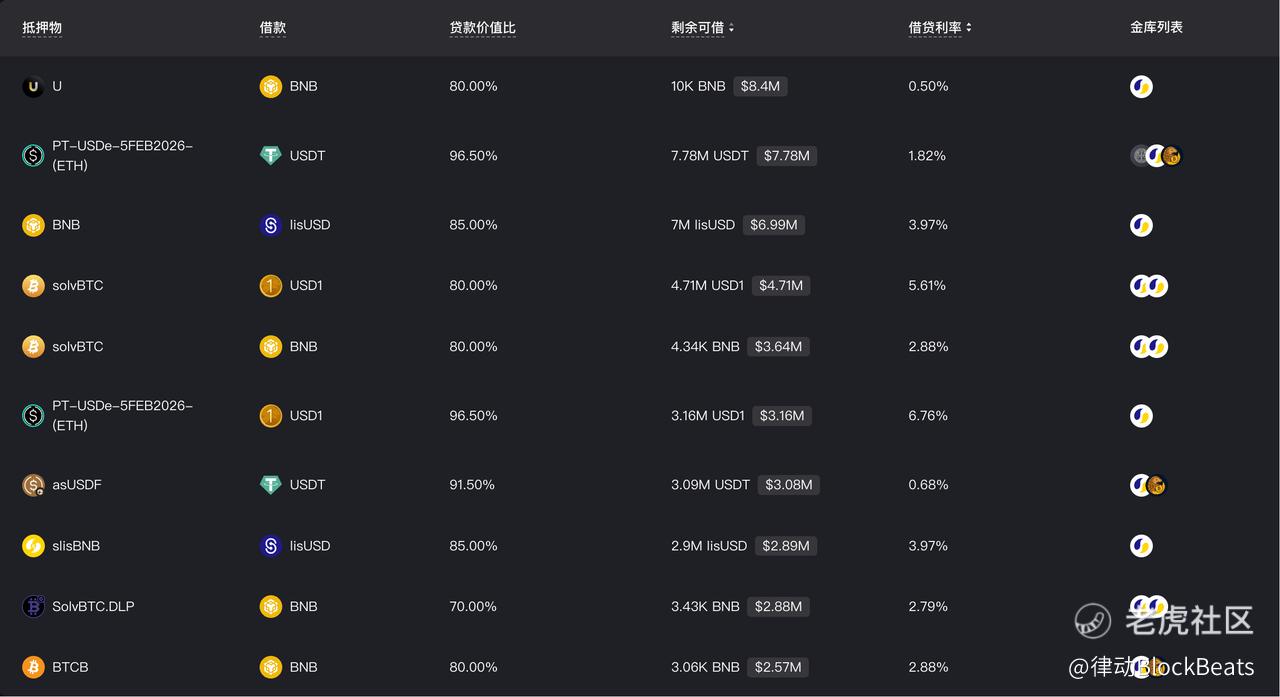Click the 抵押物 column header

click(x=42, y=28)
